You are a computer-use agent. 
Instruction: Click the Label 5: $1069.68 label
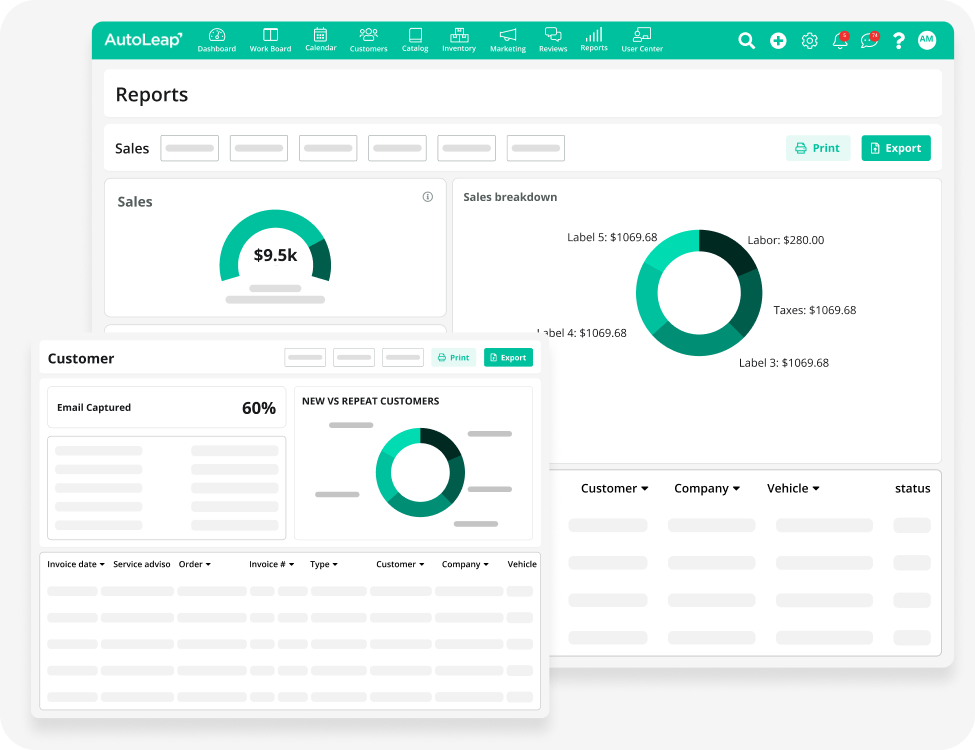[612, 237]
